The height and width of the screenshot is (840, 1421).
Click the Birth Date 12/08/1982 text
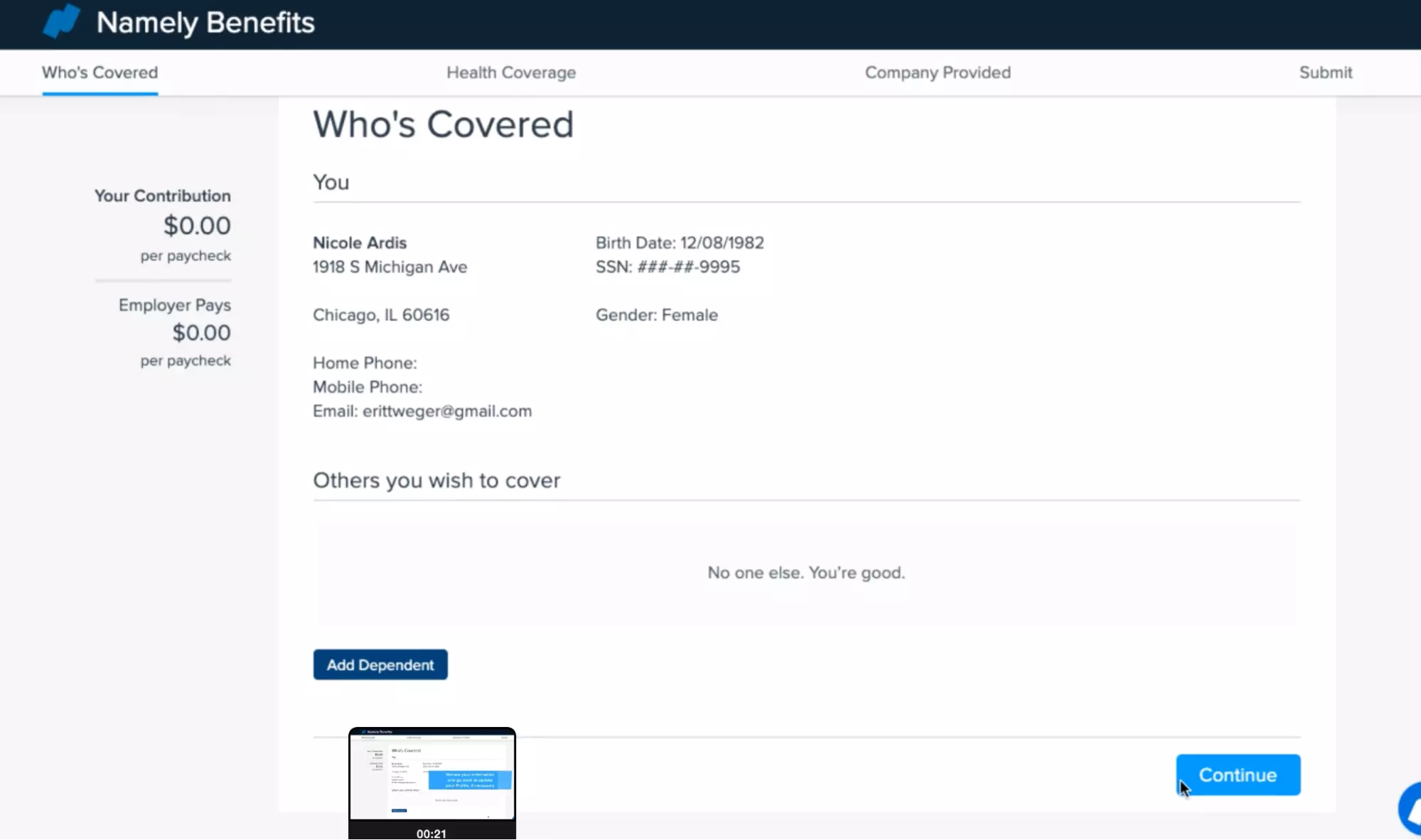(679, 242)
